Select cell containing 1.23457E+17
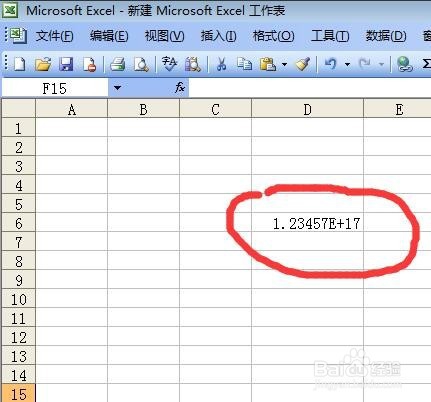431x402 pixels. pos(307,223)
